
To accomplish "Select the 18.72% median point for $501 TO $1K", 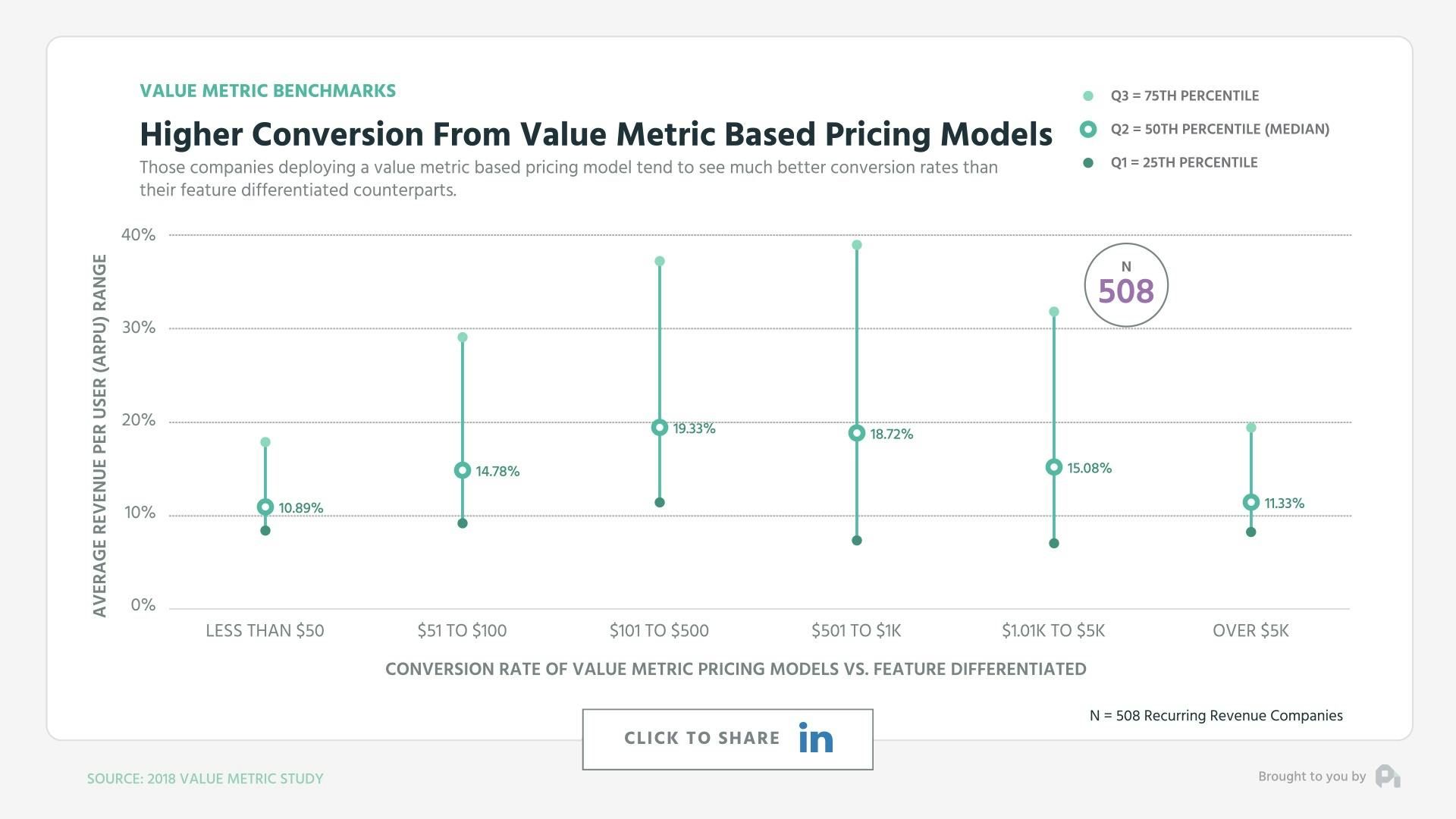I will click(x=857, y=434).
